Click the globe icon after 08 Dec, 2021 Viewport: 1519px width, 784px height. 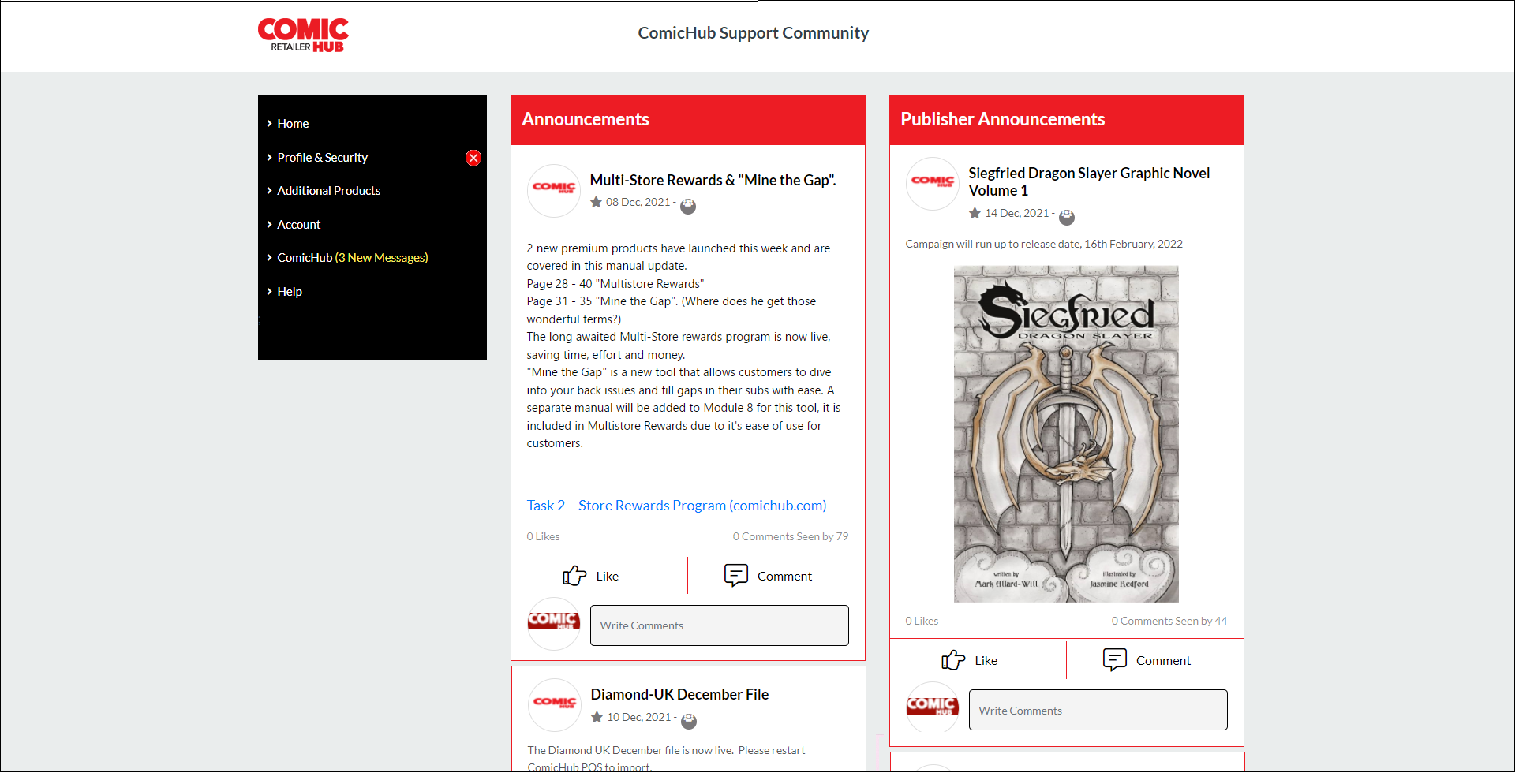pos(688,206)
